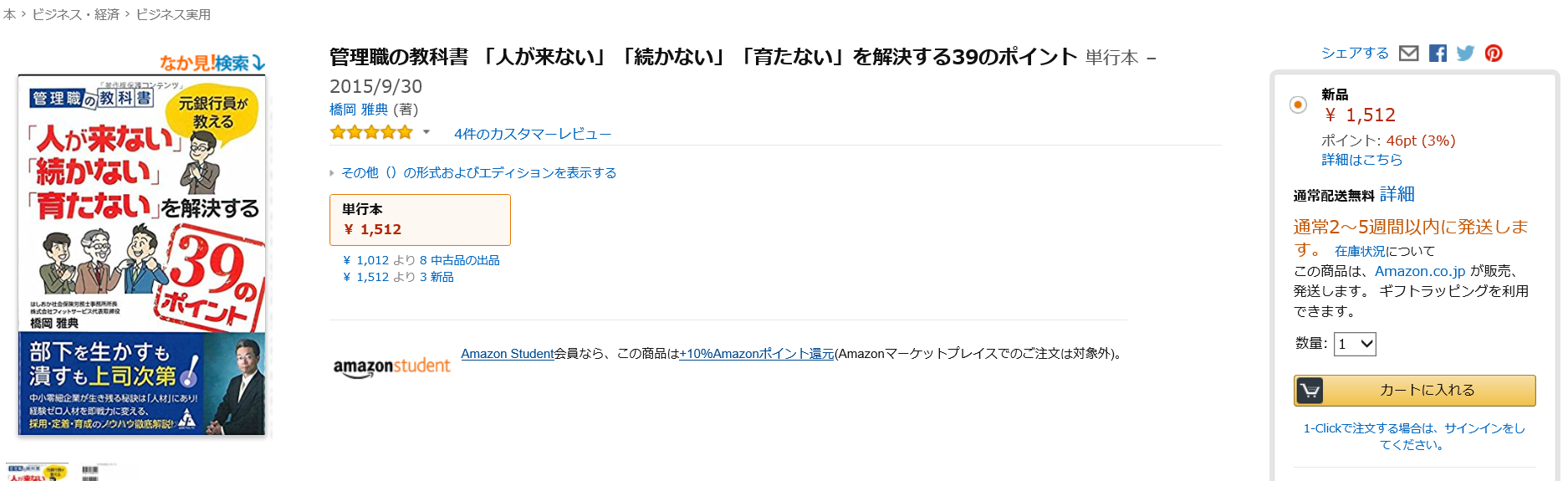Click the cart icon on the カートに入れる button
1568x481 pixels.
[x=1310, y=391]
